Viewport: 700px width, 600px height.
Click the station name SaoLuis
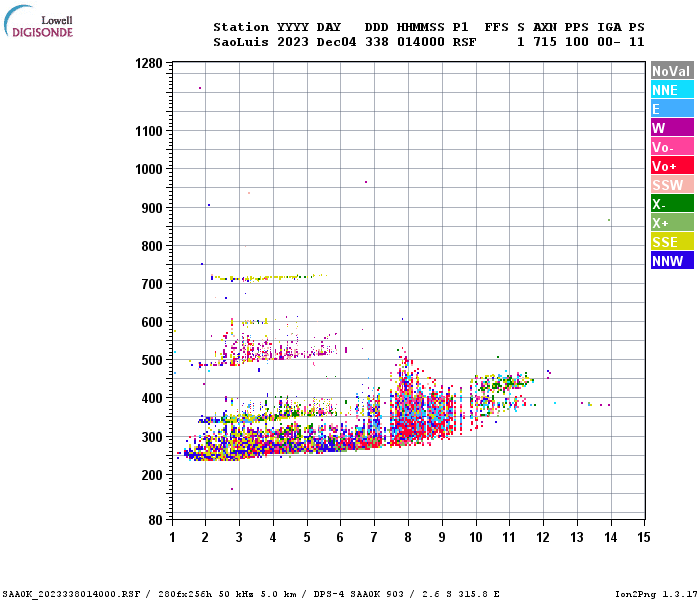point(241,42)
